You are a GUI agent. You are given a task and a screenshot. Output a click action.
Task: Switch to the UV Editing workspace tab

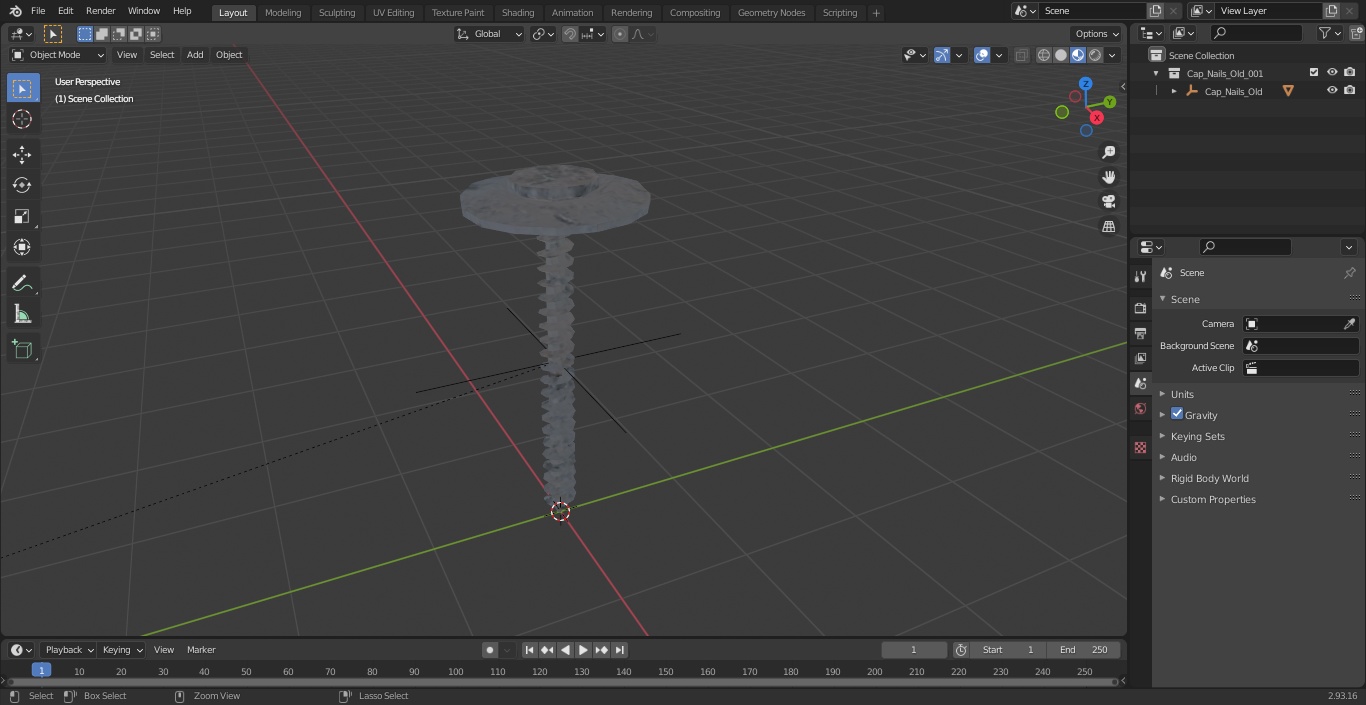point(393,13)
